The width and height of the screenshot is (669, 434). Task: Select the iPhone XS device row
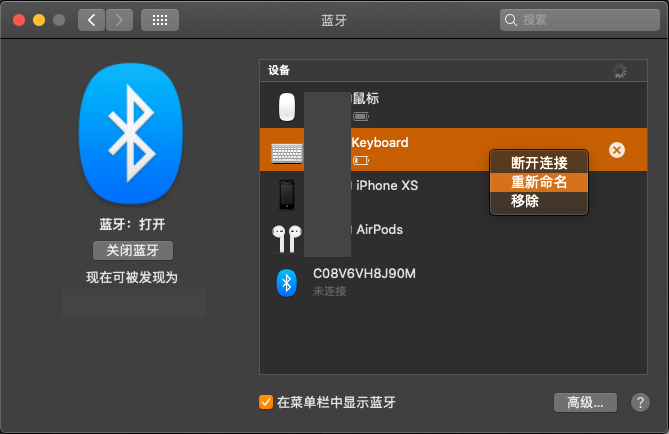[420, 194]
